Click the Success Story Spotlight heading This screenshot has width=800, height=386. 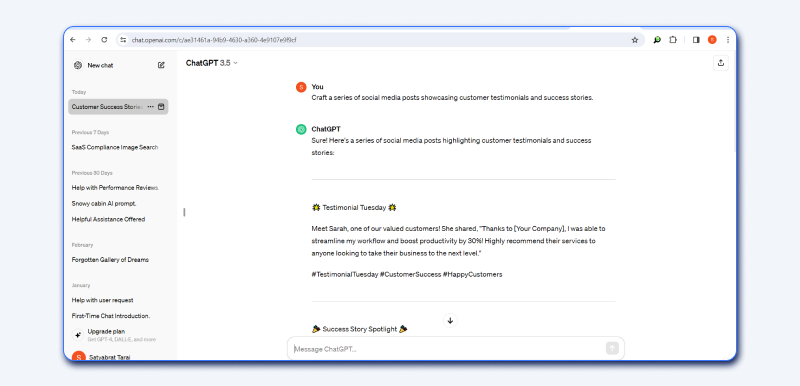pos(360,329)
